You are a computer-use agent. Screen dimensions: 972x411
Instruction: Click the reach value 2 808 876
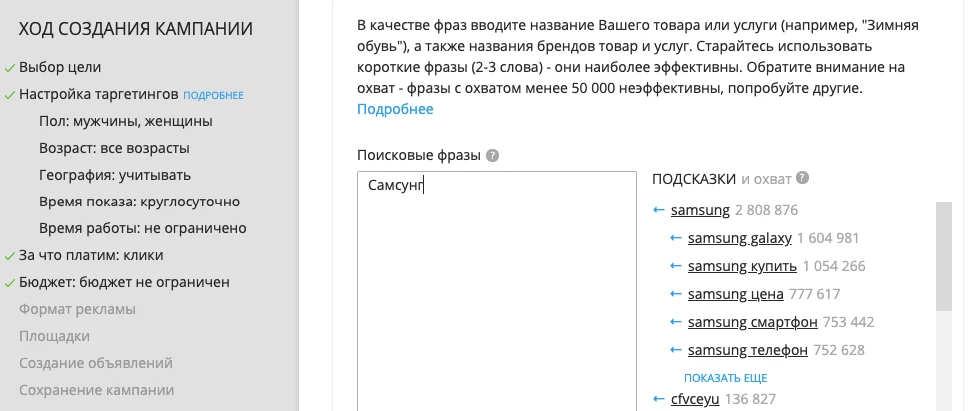(766, 210)
